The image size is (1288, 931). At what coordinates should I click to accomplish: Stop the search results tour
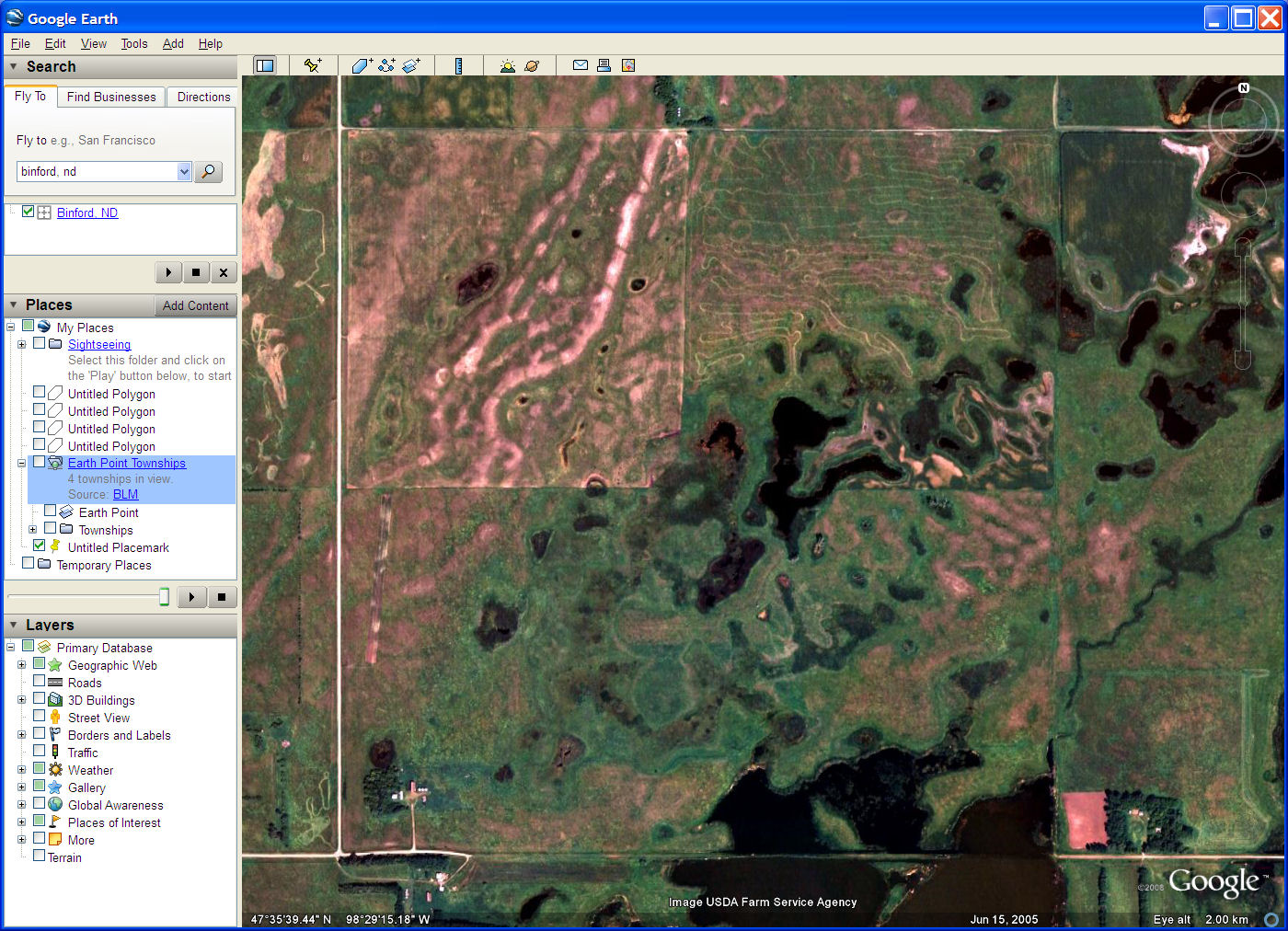196,272
